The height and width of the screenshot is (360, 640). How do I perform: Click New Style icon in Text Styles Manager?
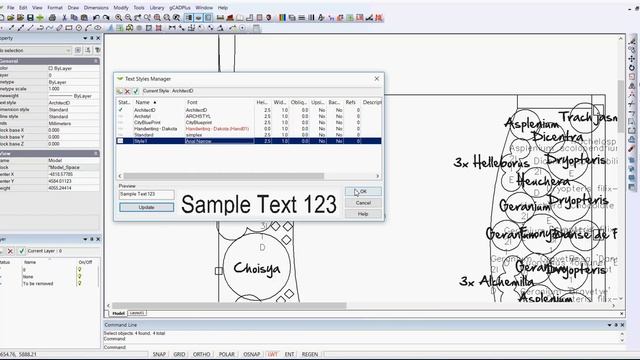point(120,91)
